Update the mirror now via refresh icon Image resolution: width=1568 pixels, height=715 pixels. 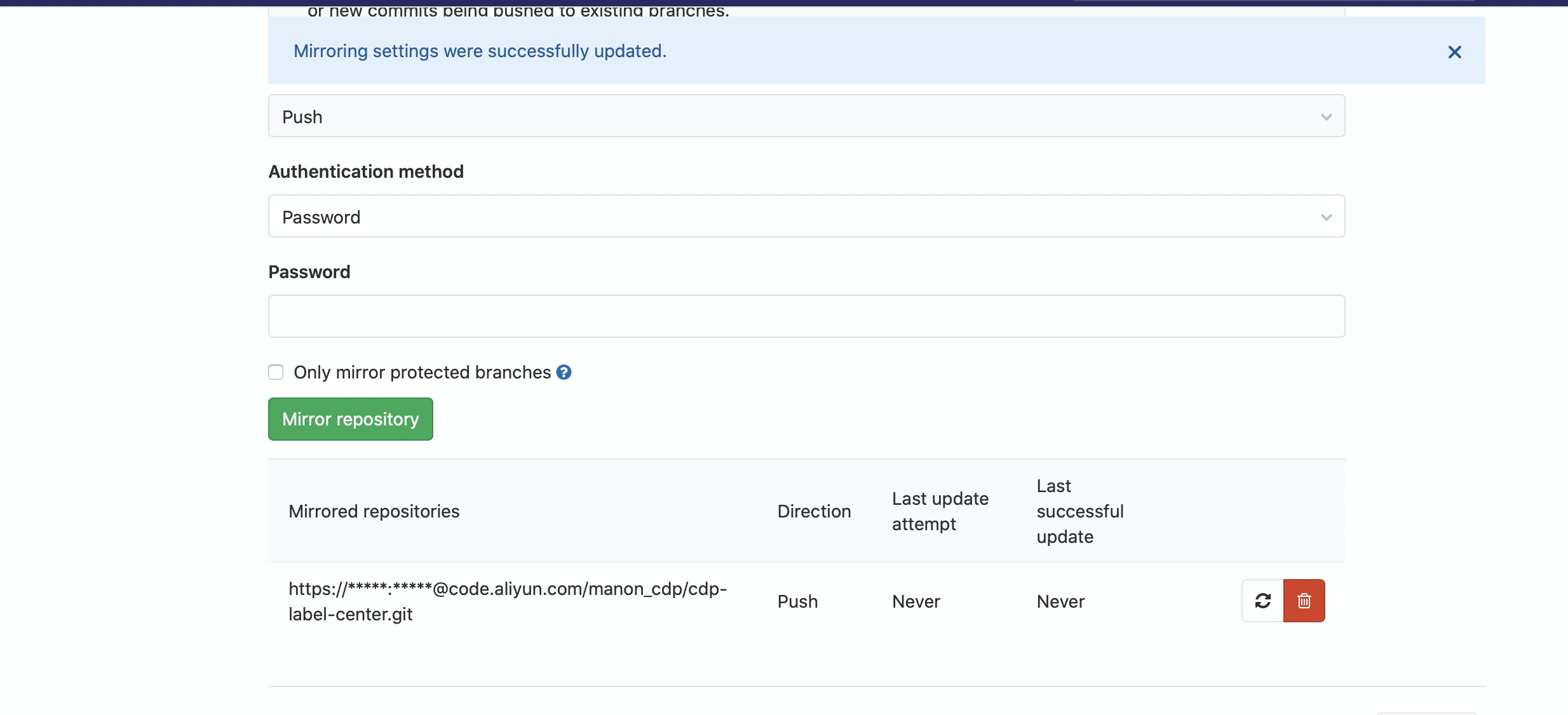click(1263, 600)
